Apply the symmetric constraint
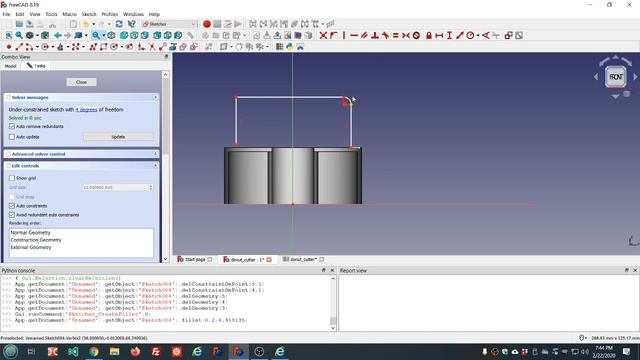The width and height of the screenshot is (640, 360). pyautogui.click(x=406, y=36)
